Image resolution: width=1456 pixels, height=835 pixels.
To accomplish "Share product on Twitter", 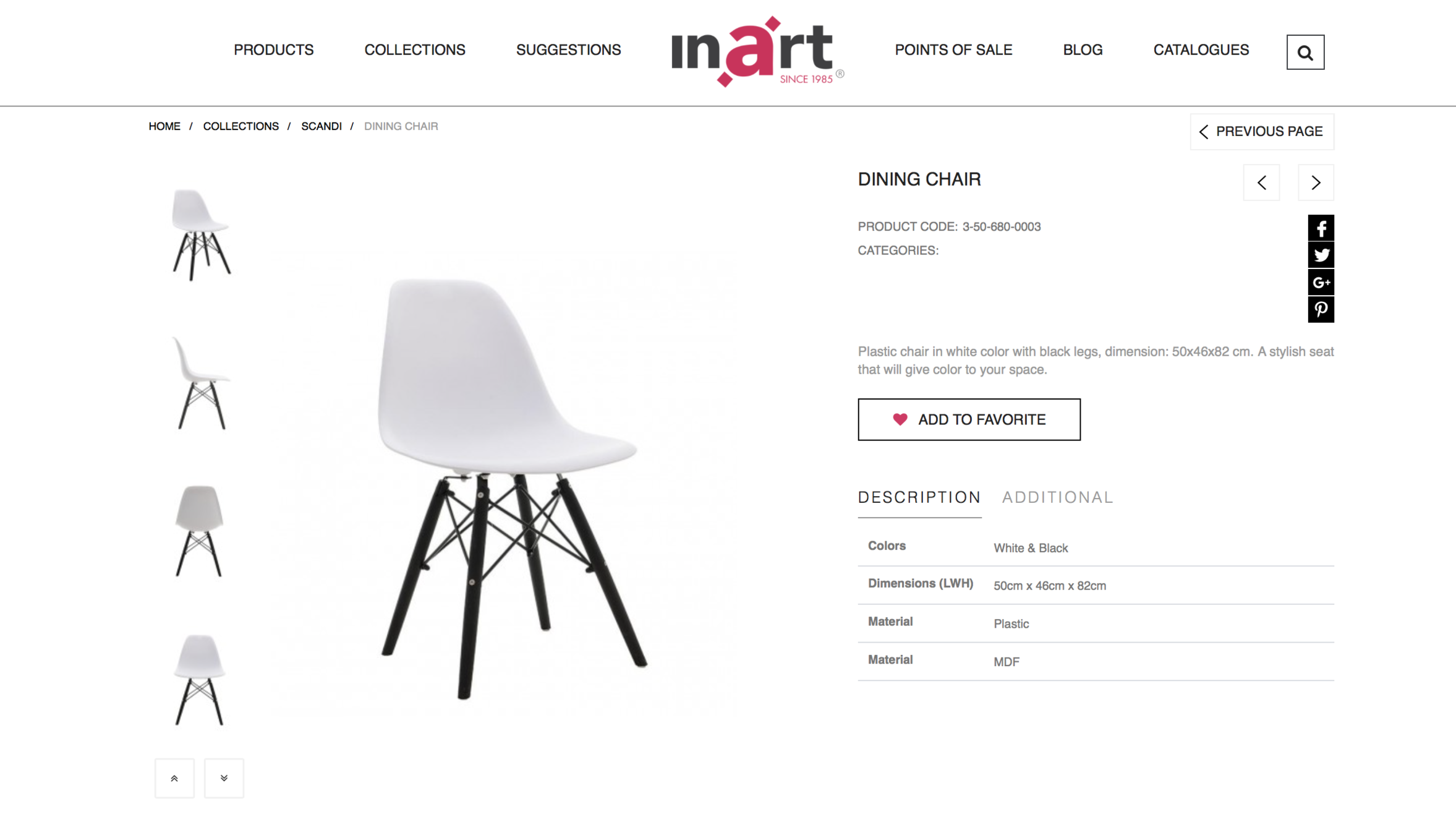I will [1321, 255].
